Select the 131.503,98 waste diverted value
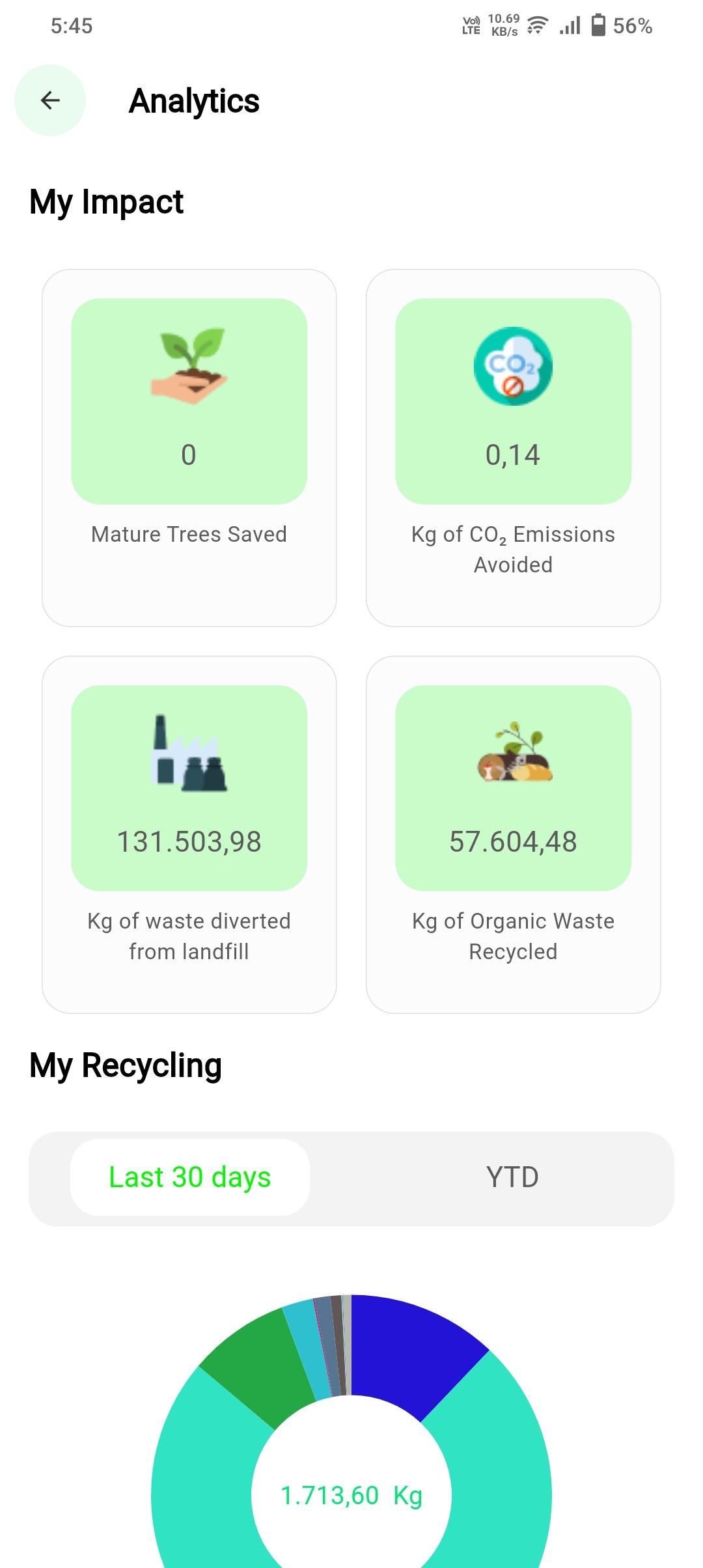703x1568 pixels. [x=189, y=841]
